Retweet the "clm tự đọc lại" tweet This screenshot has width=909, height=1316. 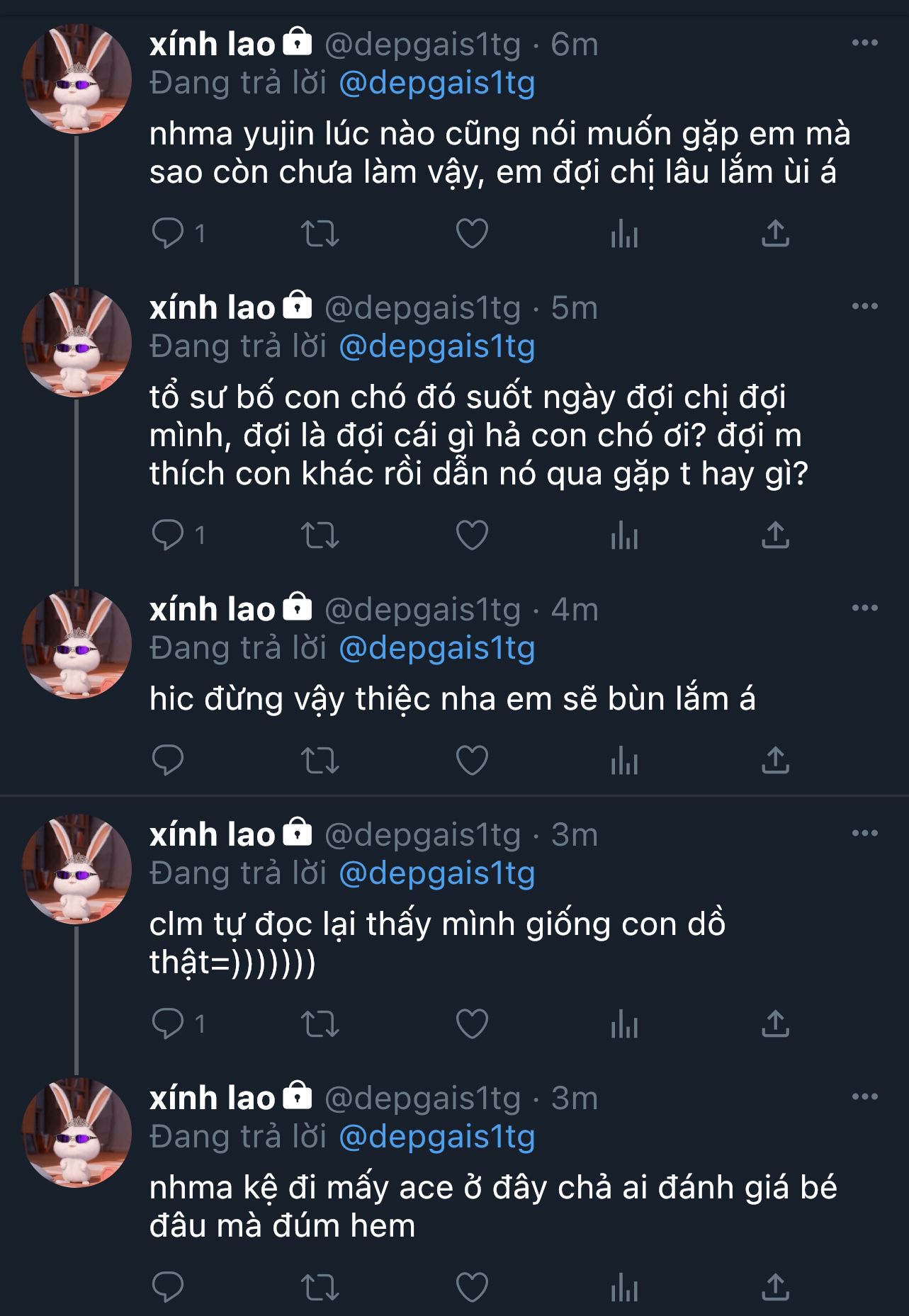pos(320,1023)
